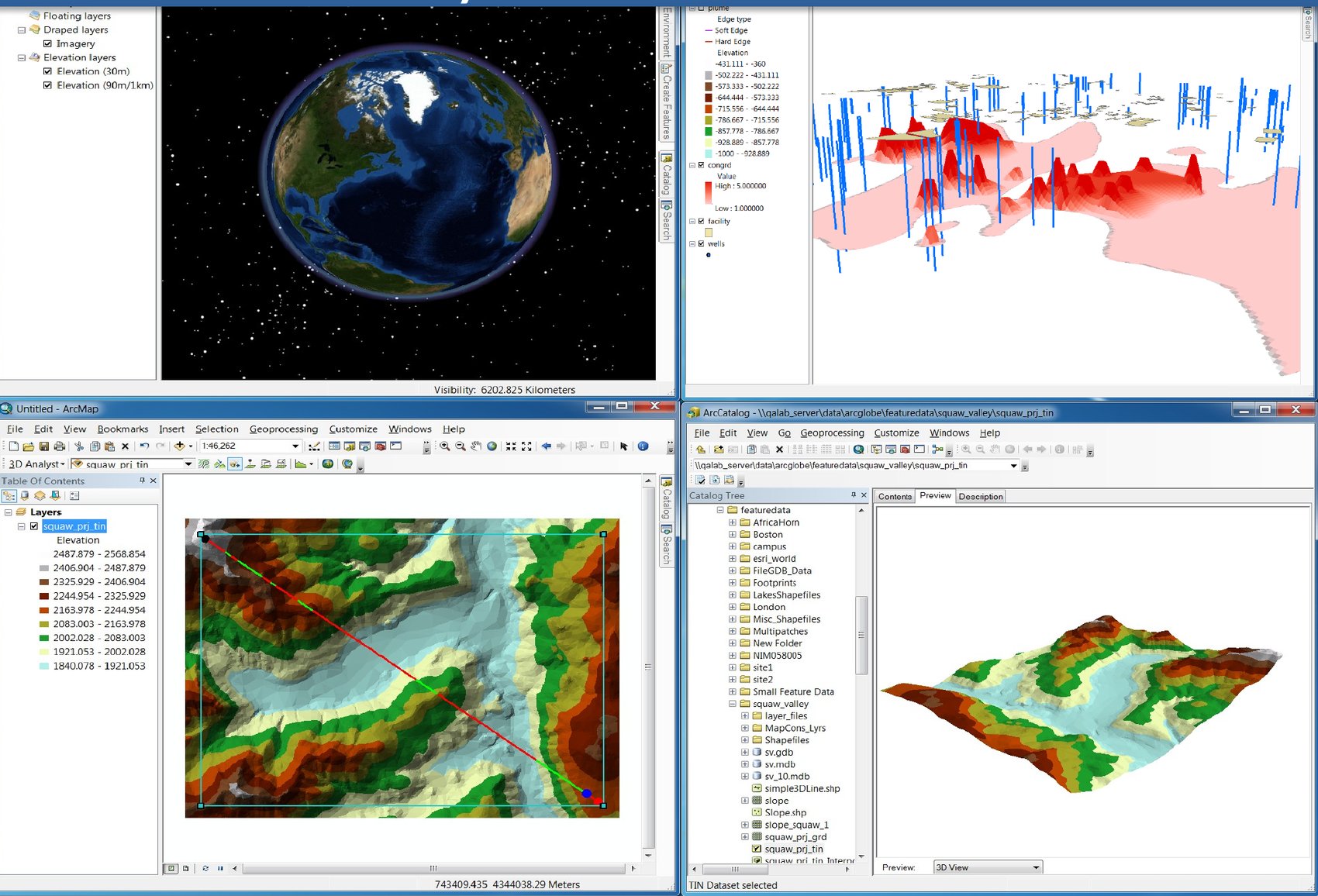Click Up One Level icon in ArcCatalog

point(701,450)
